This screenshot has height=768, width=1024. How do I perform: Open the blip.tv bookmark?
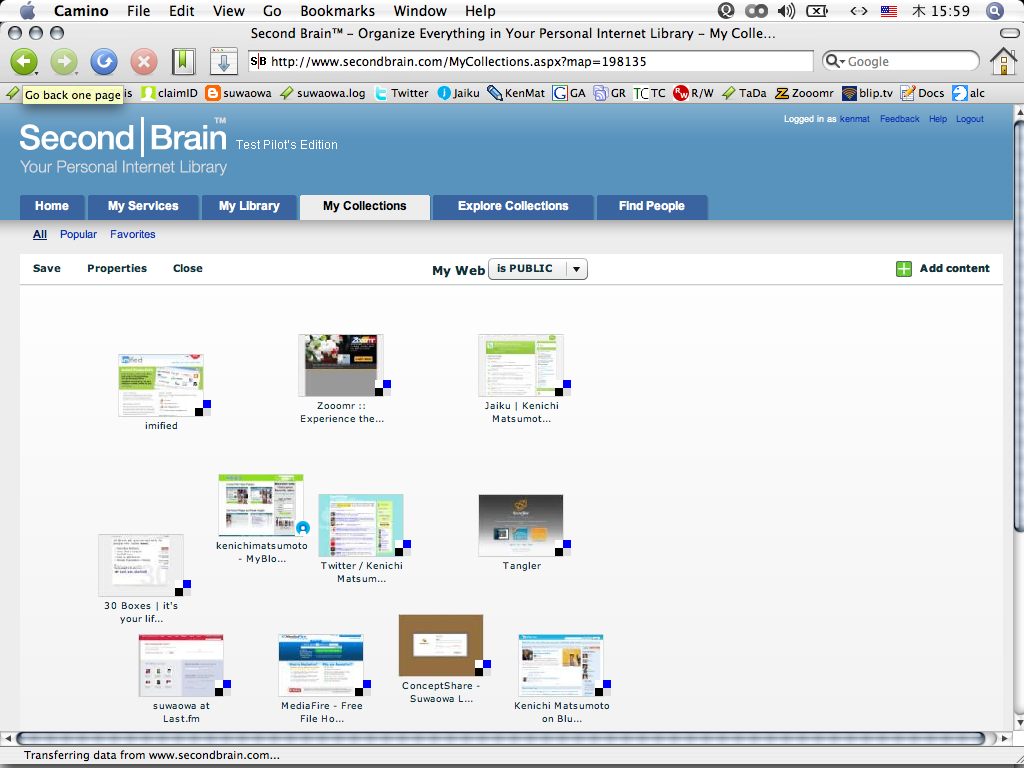(867, 93)
